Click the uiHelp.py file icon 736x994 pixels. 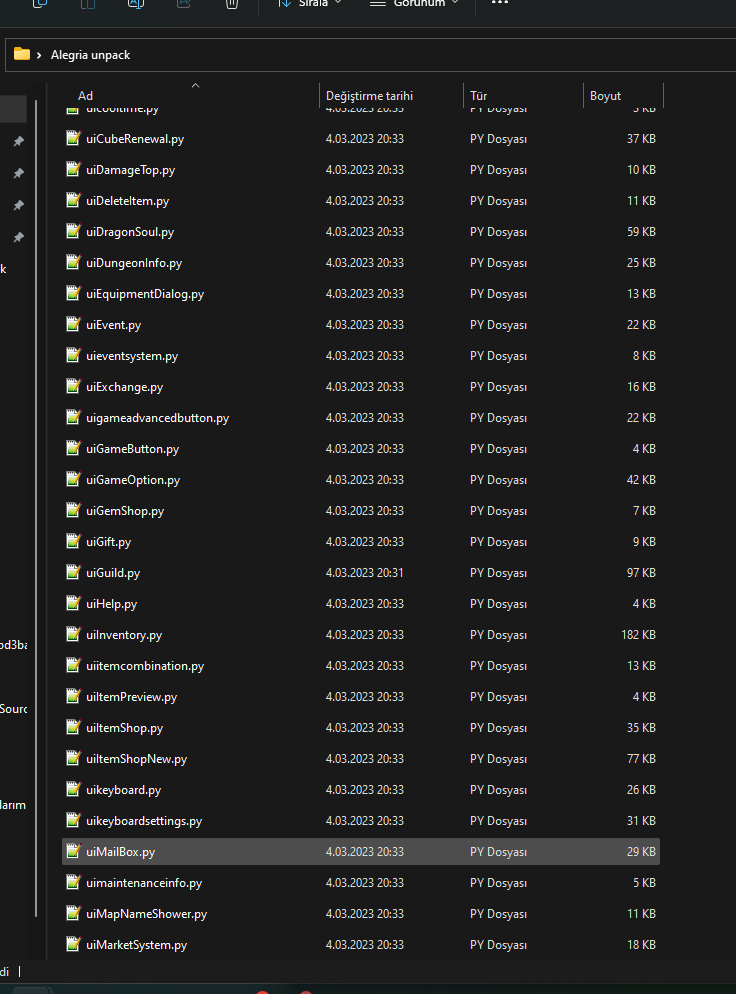pos(74,604)
